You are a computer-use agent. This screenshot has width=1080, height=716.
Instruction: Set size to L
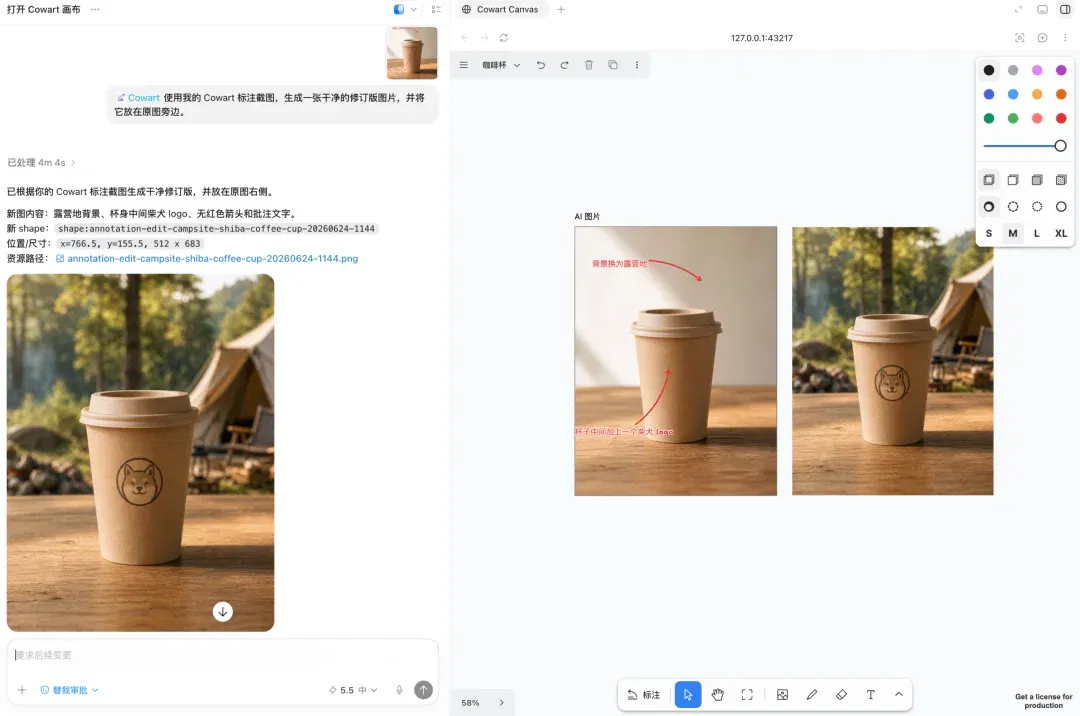pos(1037,233)
